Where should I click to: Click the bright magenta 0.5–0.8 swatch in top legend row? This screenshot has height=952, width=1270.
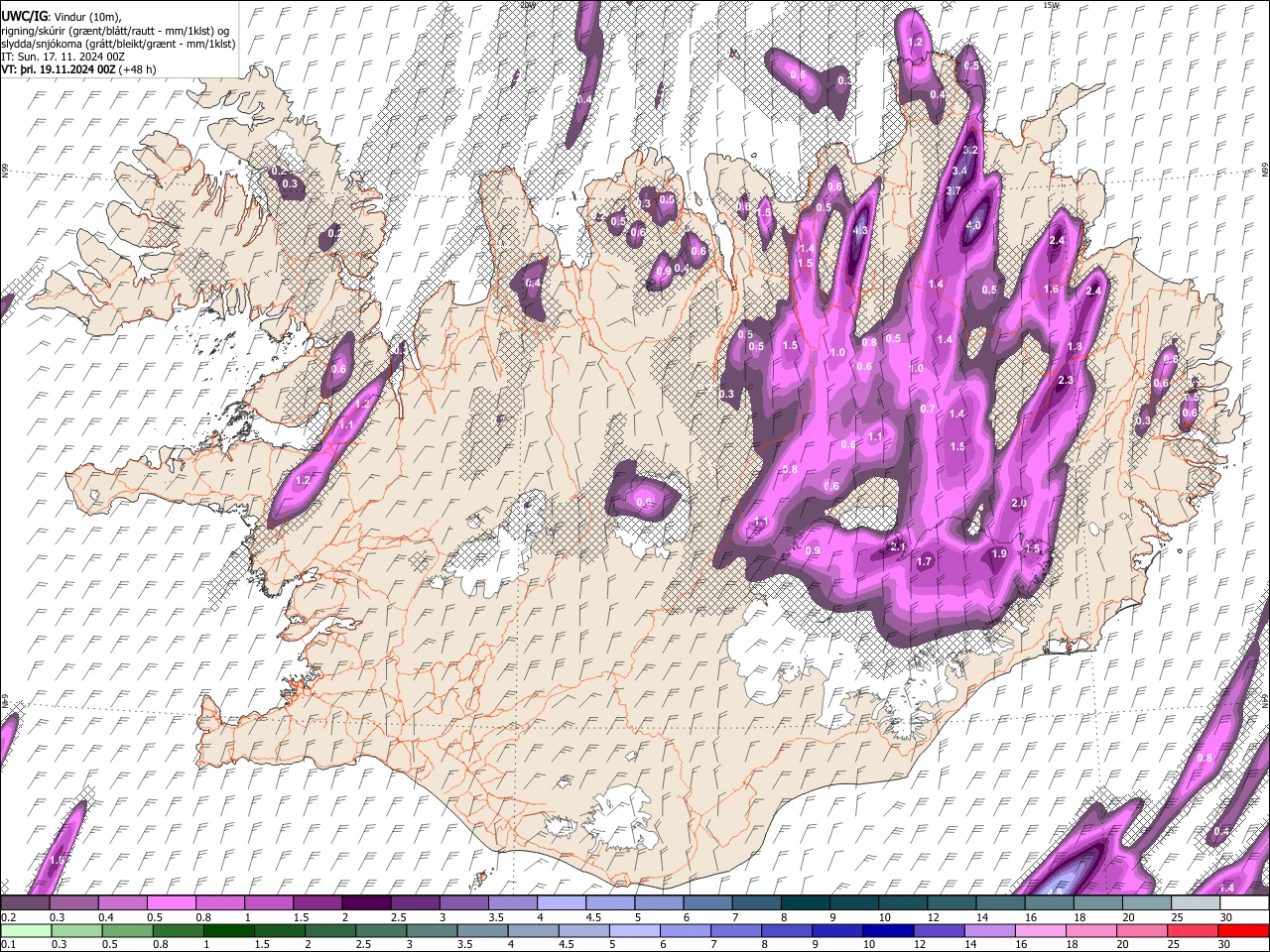pyautogui.click(x=172, y=903)
